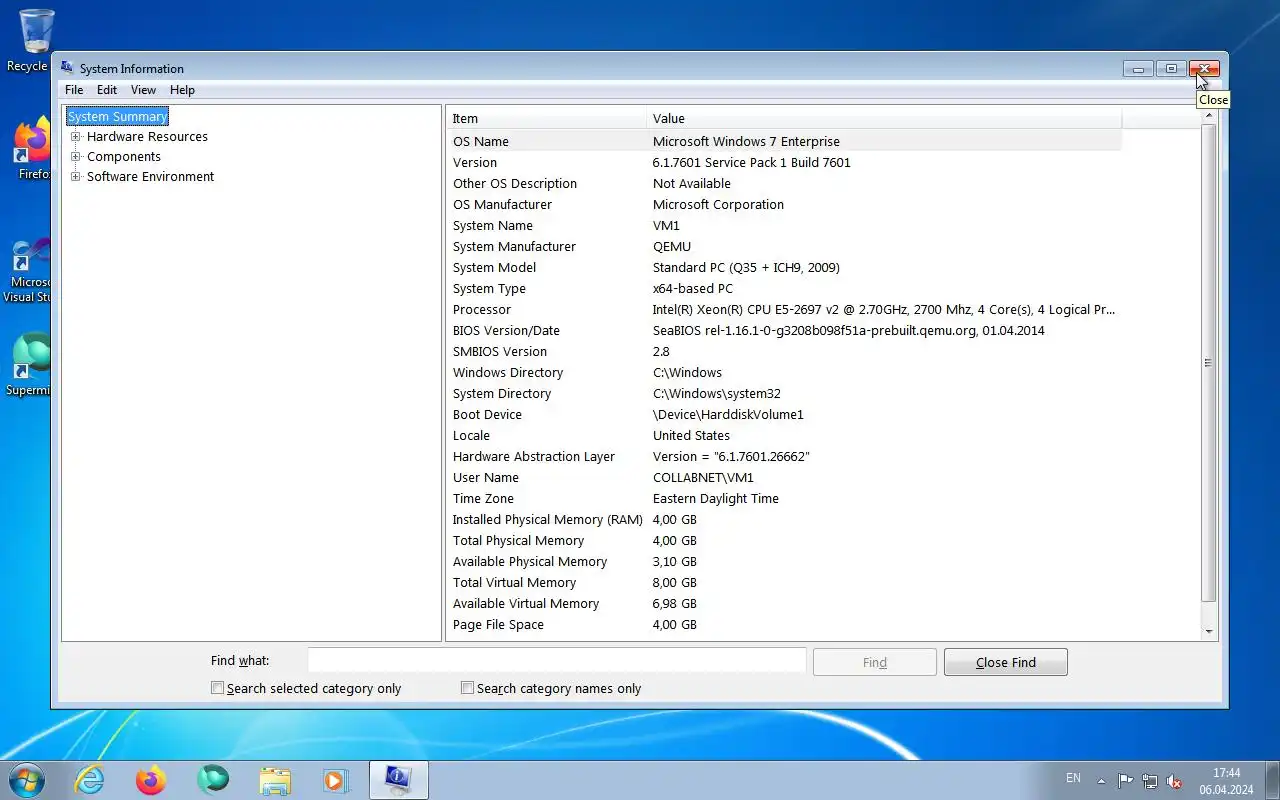1280x800 pixels.
Task: Click the Item column header
Action: (546, 118)
